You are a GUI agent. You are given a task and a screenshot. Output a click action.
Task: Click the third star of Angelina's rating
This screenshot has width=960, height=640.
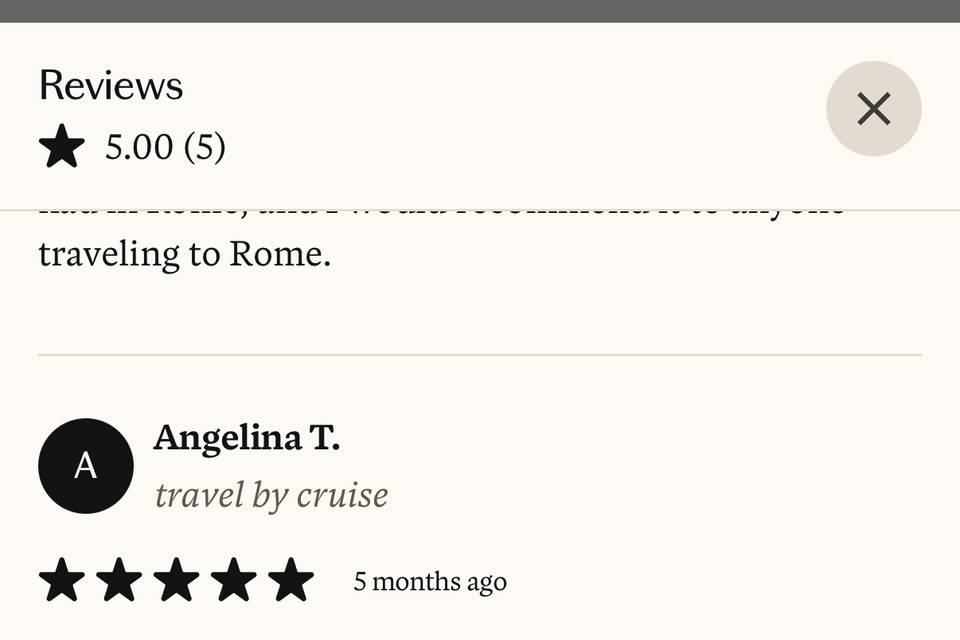point(176,579)
